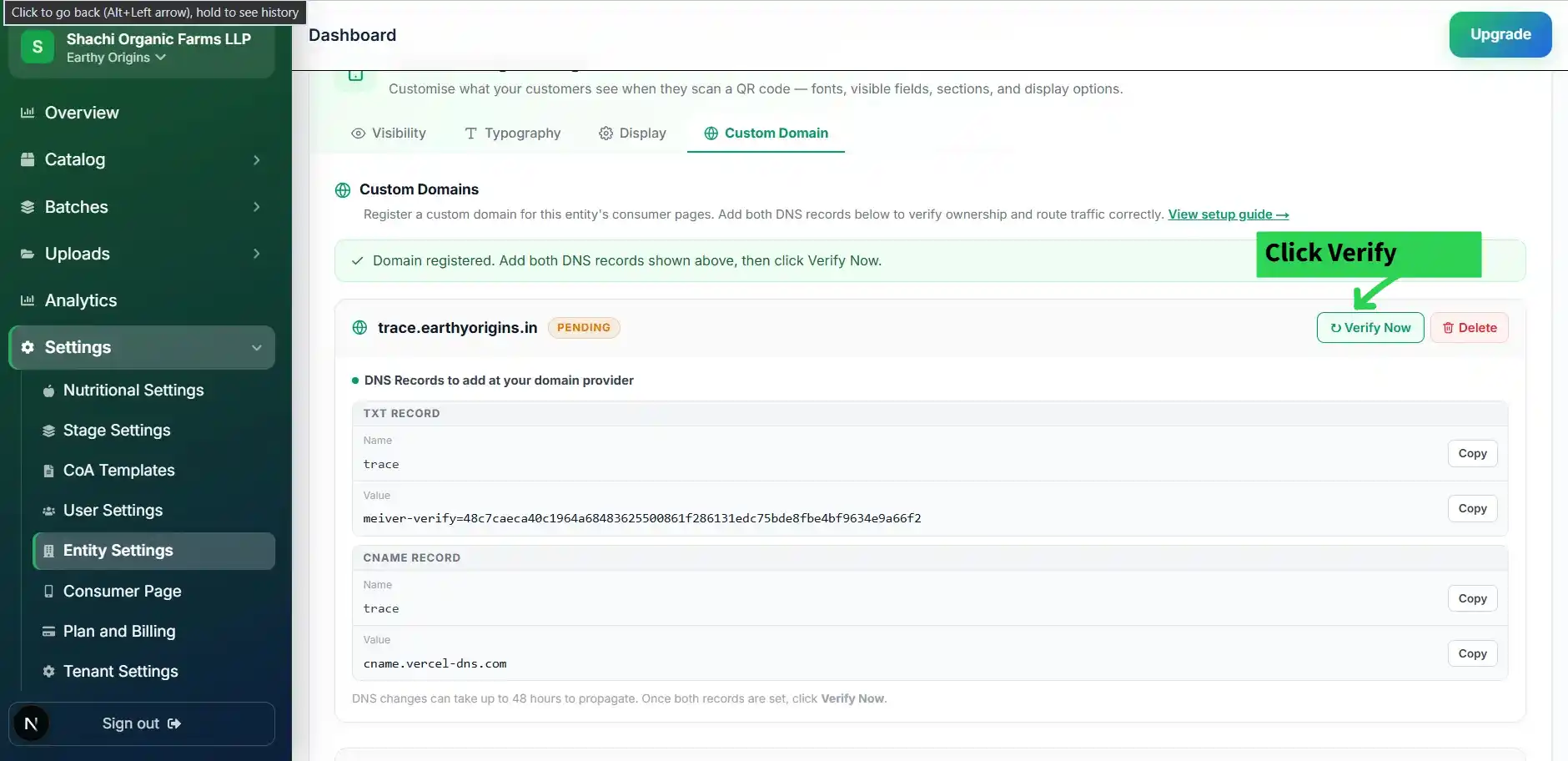The width and height of the screenshot is (1568, 761).
Task: Open Tenant Settings page
Action: (x=154, y=672)
